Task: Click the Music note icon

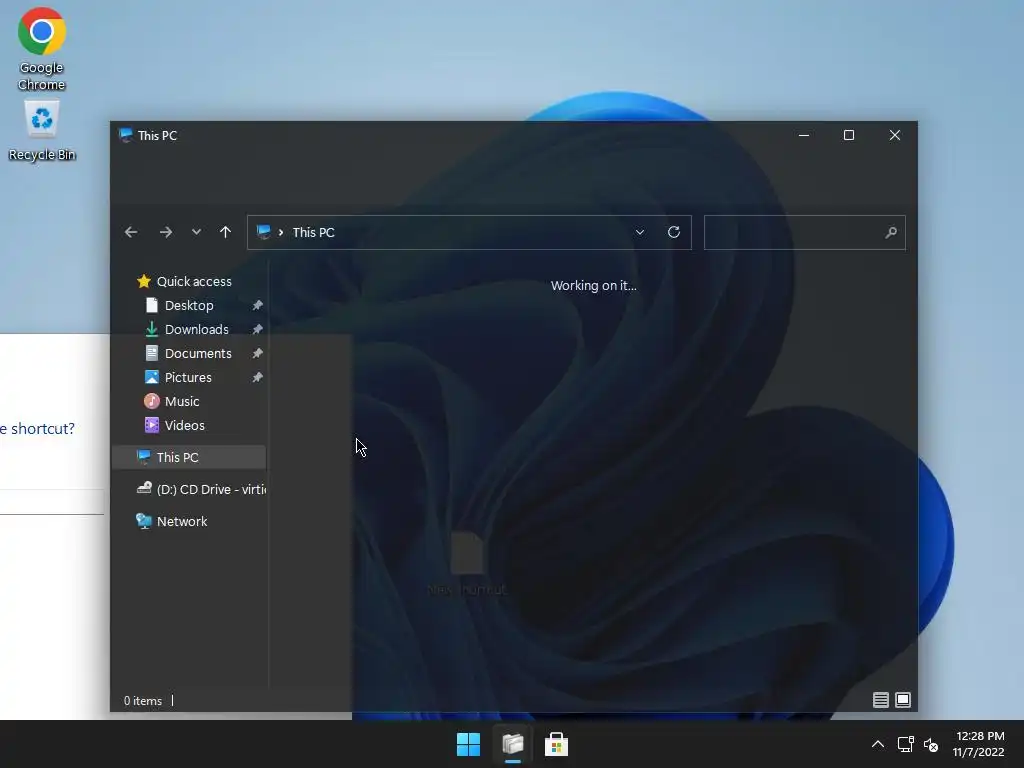Action: click(x=152, y=401)
